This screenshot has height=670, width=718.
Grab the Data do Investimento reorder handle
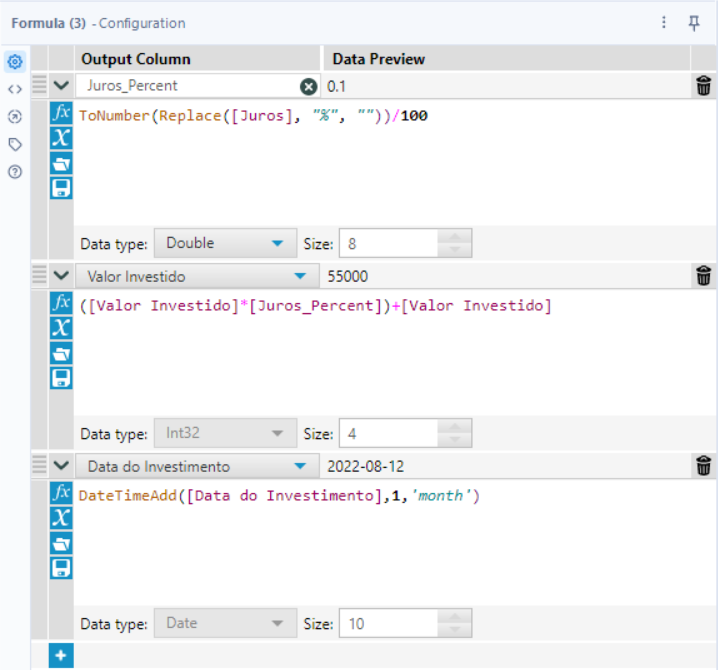pos(39,465)
